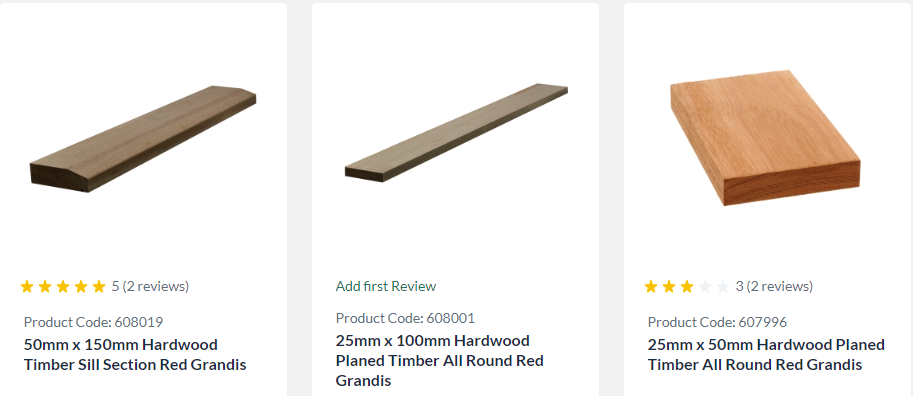This screenshot has height=396, width=913.
Task: Open the 25mm x 100mm planed timber image
Action: [456, 133]
